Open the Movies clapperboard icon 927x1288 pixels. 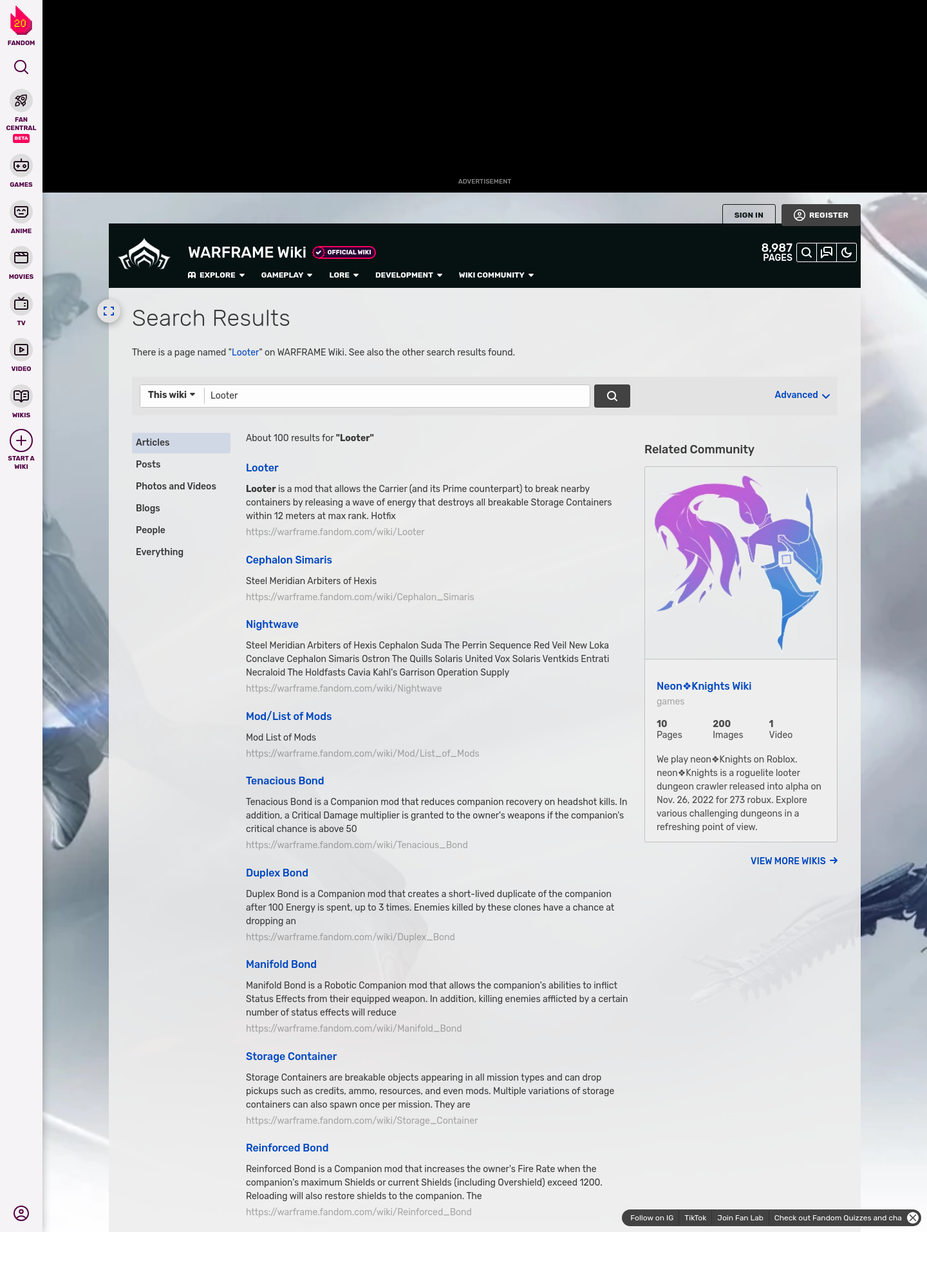tap(21, 258)
